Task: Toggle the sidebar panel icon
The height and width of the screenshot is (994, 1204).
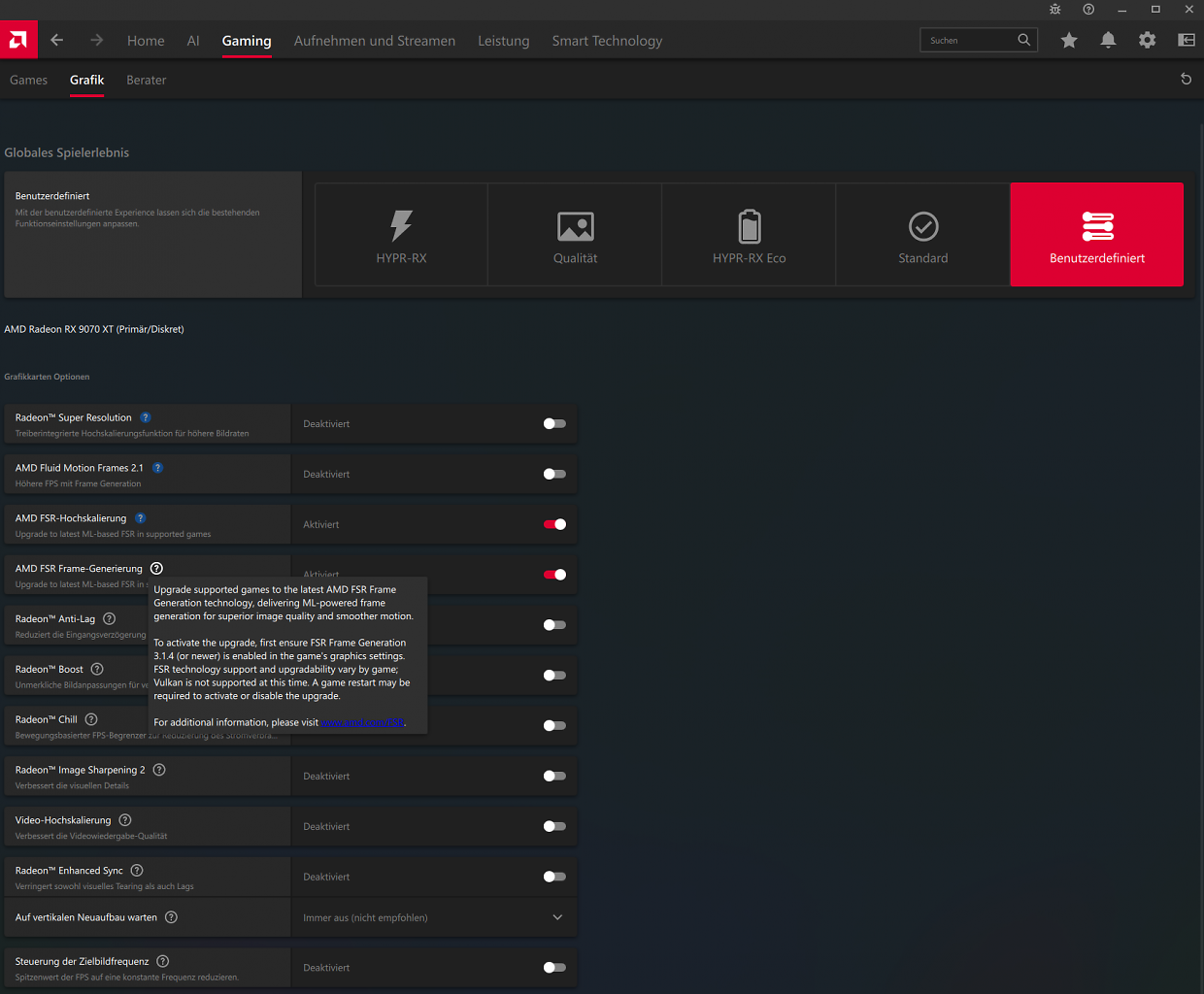Action: [x=1187, y=40]
